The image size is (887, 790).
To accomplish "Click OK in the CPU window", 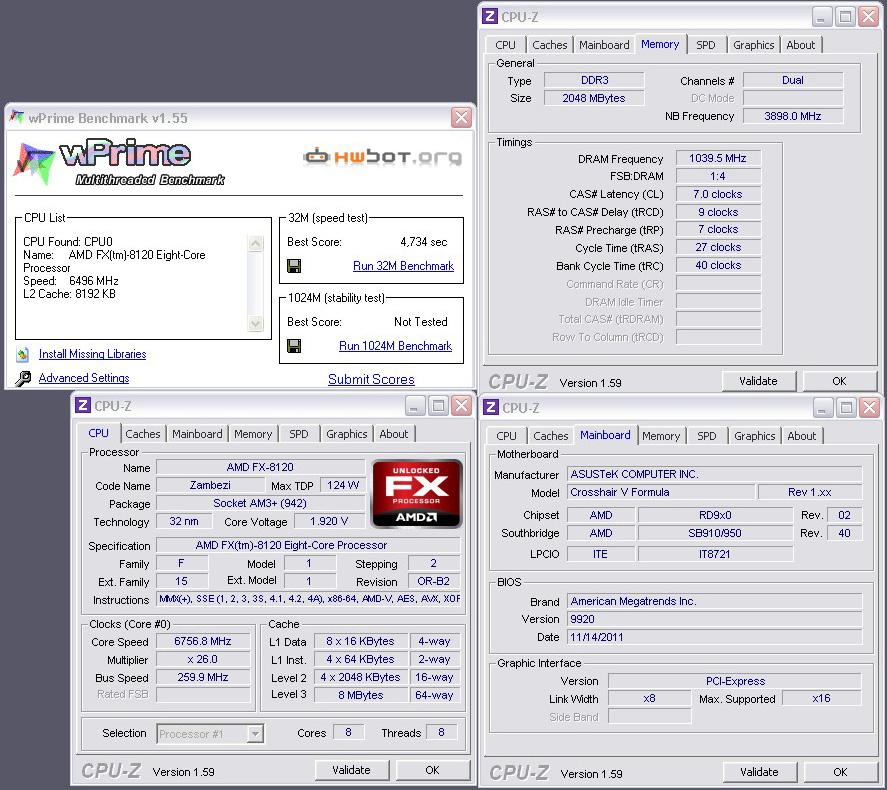I will point(432,770).
